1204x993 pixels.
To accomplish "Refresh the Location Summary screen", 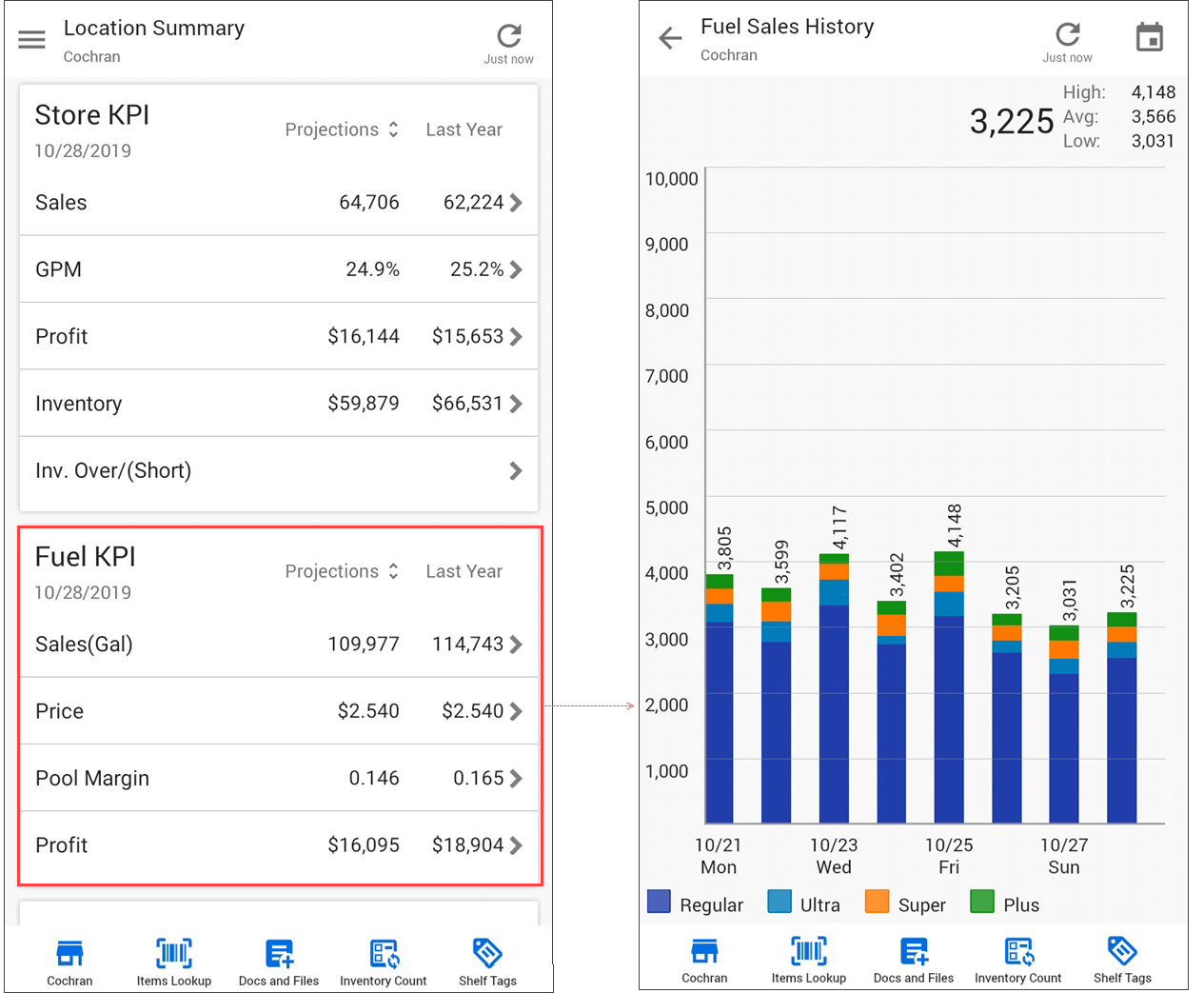I will (x=508, y=37).
